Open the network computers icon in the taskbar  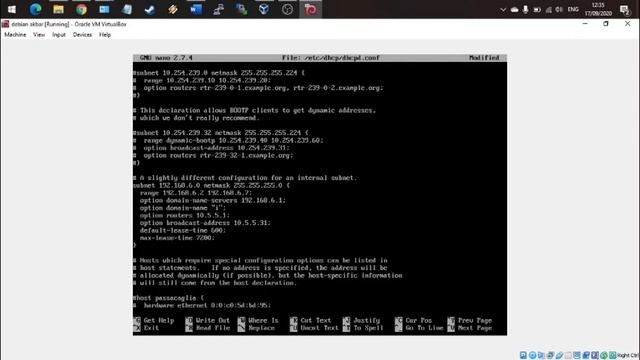pyautogui.click(x=218, y=9)
